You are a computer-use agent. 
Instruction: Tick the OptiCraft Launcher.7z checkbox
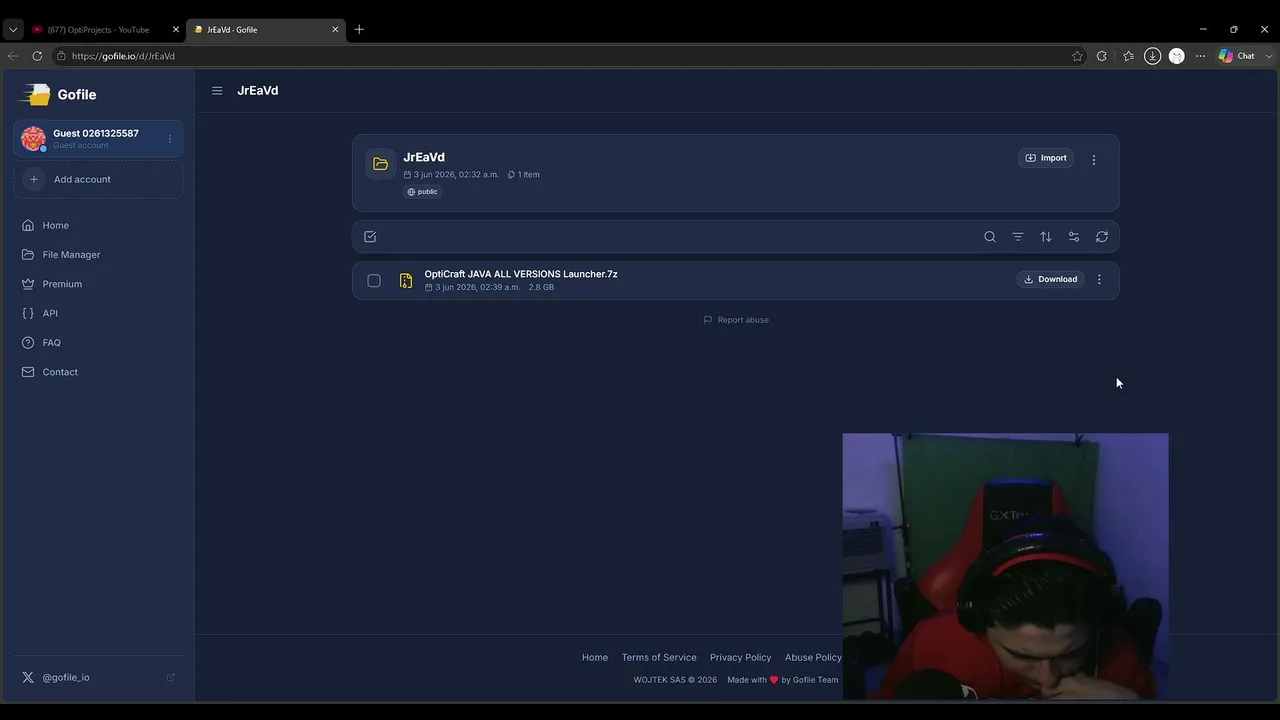click(374, 281)
